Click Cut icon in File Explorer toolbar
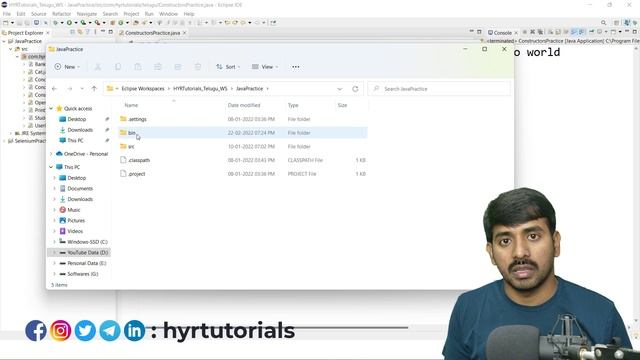The image size is (640, 360). (98, 67)
